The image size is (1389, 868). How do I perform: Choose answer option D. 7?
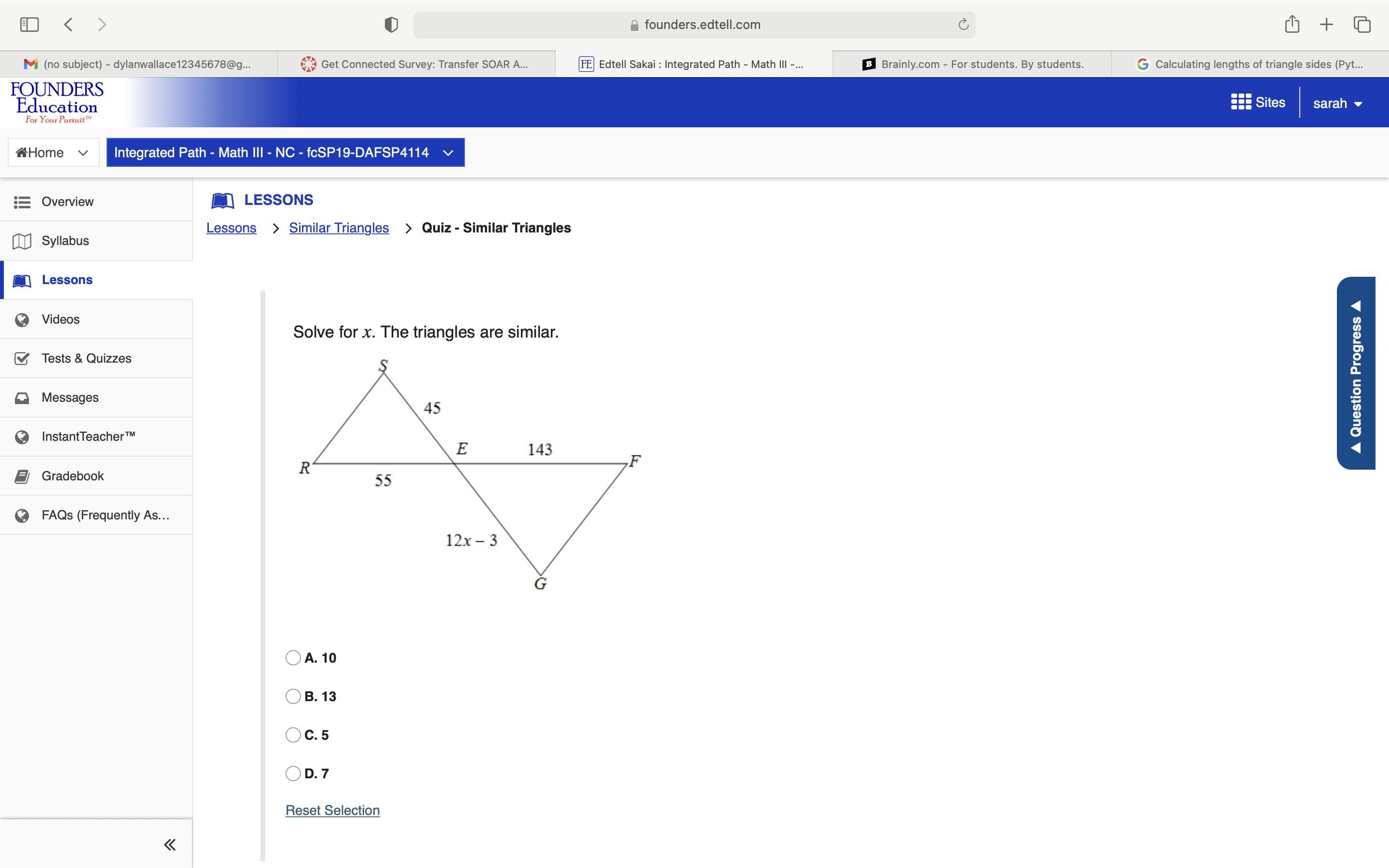(293, 773)
